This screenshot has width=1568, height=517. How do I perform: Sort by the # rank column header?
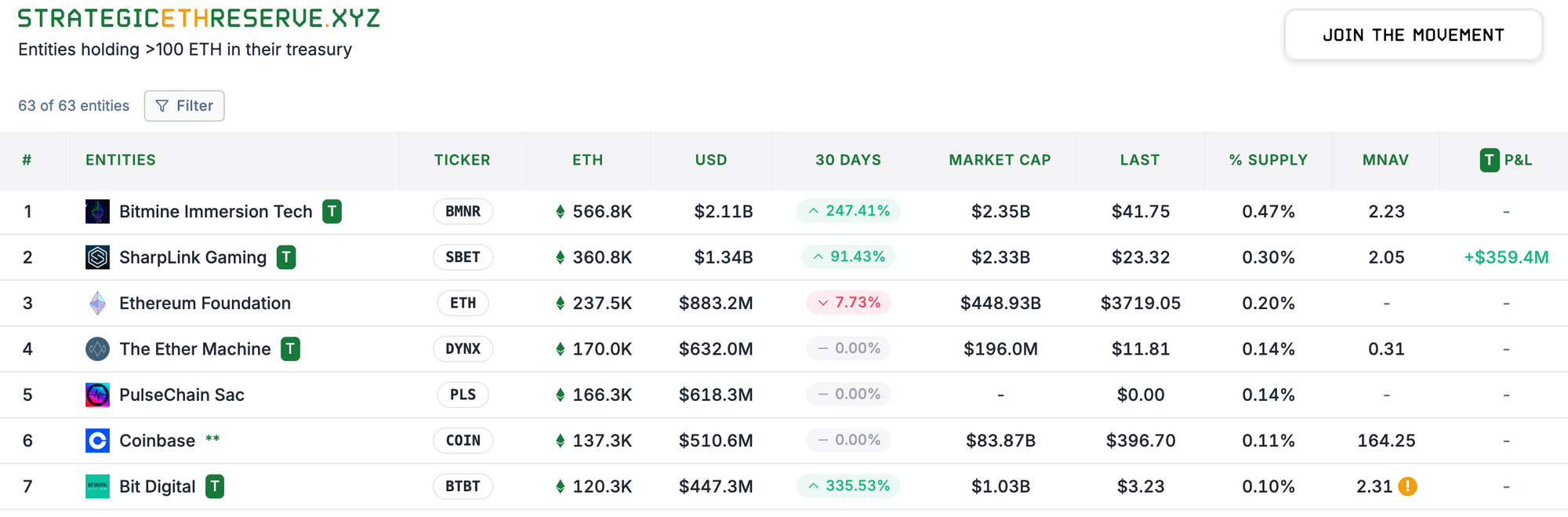pyautogui.click(x=27, y=160)
